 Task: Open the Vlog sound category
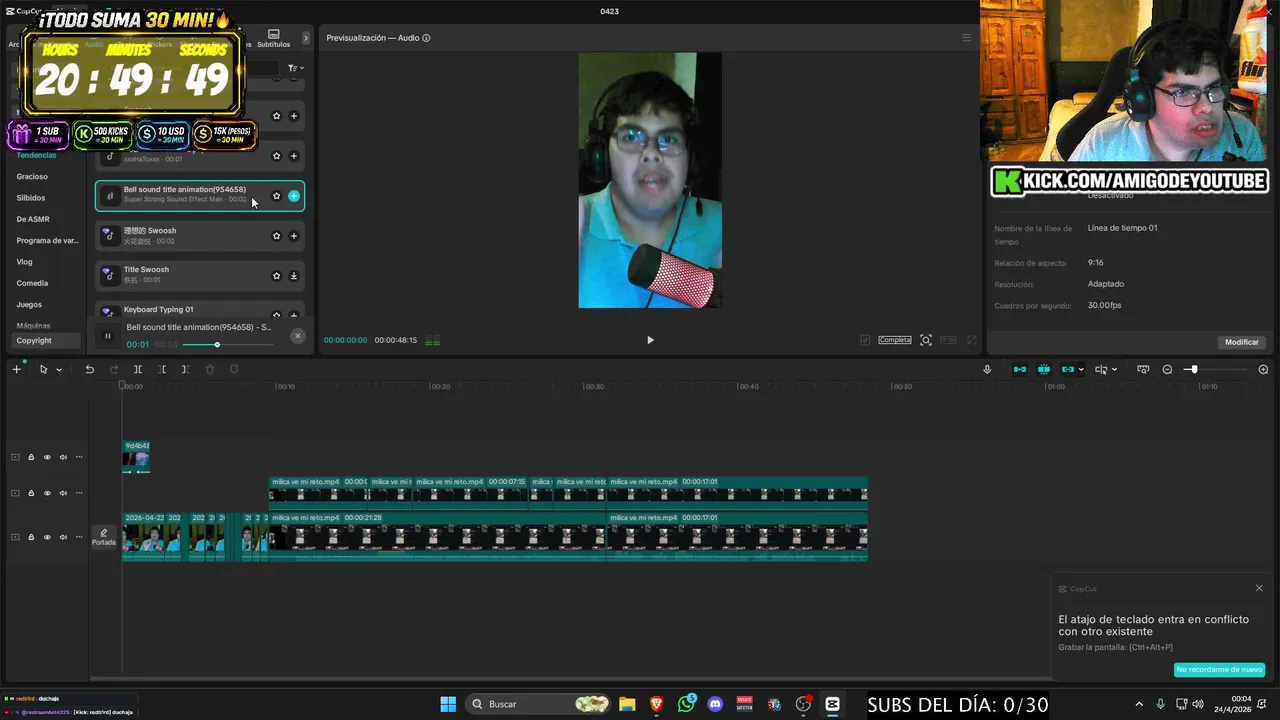coord(24,262)
